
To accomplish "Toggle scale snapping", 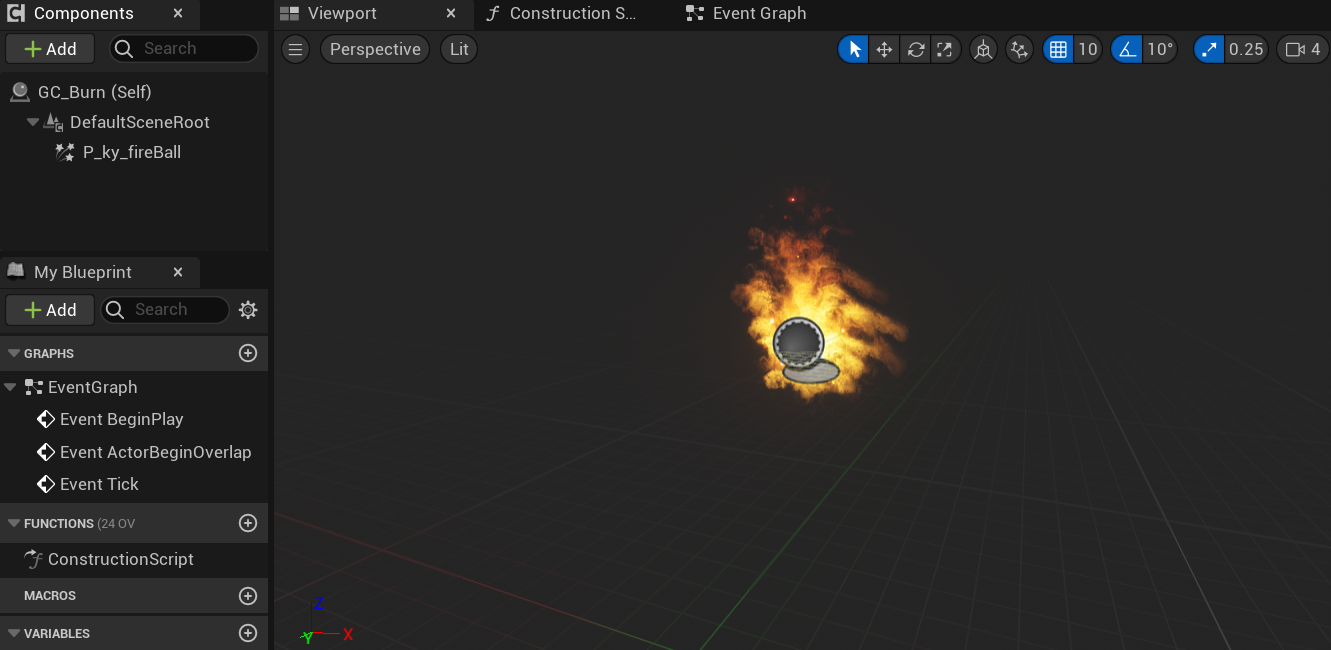I will click(x=1209, y=49).
